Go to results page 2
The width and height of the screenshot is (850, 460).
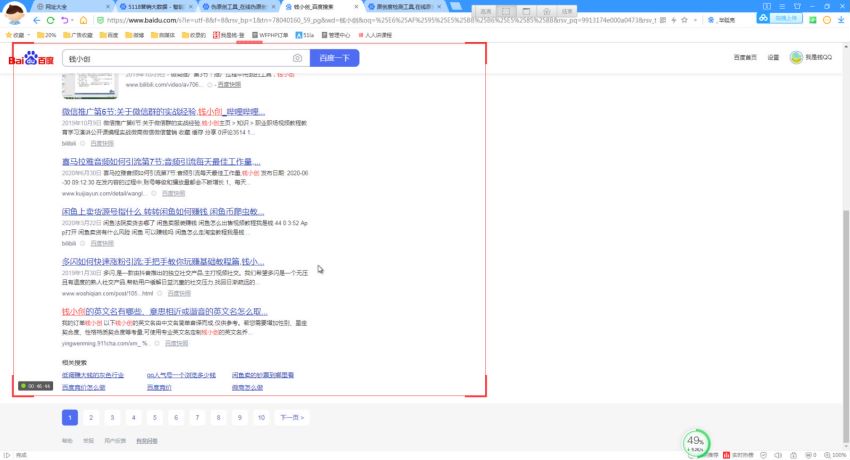click(91, 418)
